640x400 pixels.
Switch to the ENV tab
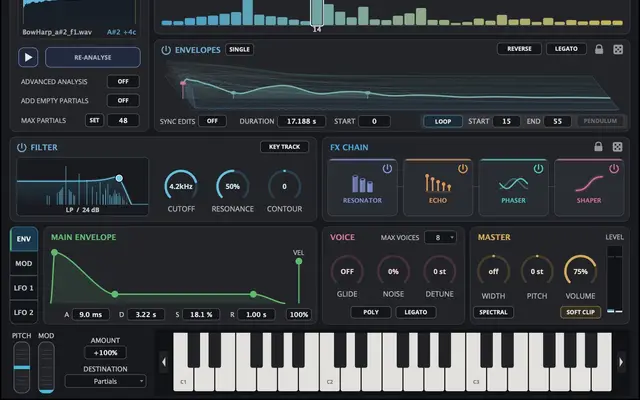coord(24,239)
